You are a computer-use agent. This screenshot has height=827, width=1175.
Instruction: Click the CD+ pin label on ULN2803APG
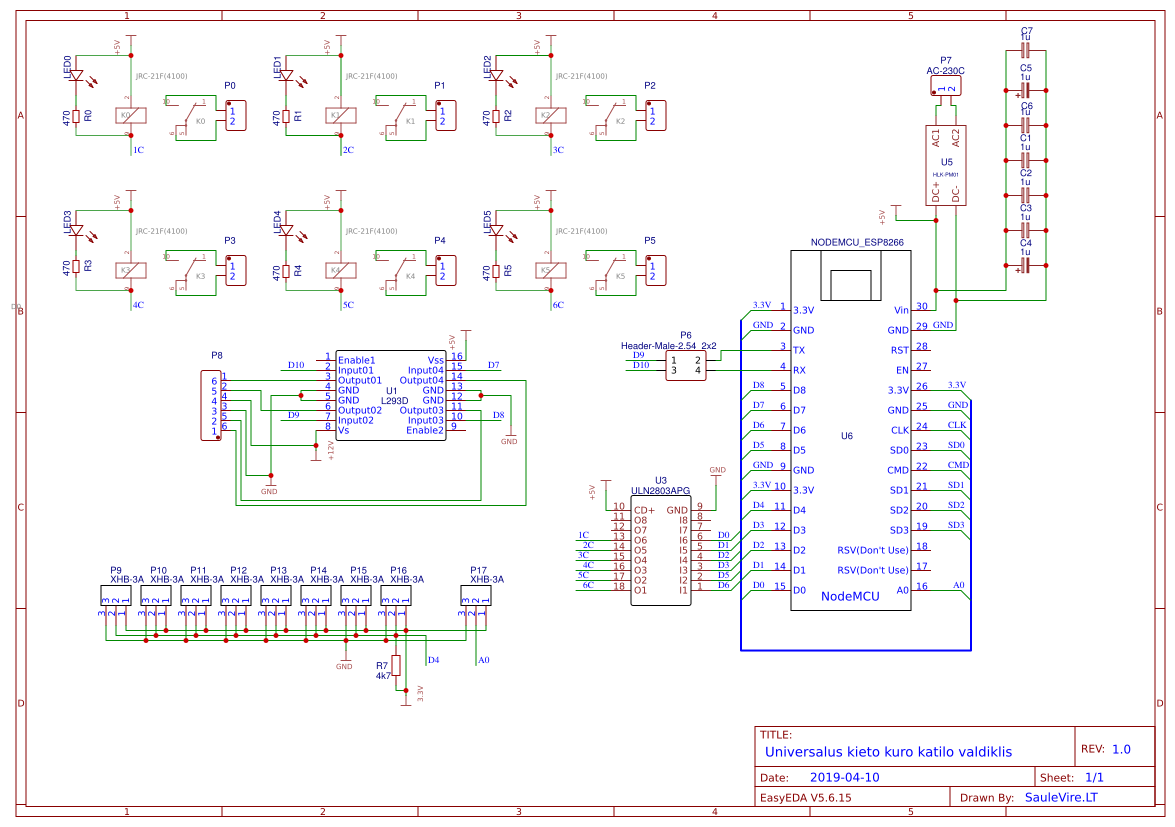[x=644, y=510]
